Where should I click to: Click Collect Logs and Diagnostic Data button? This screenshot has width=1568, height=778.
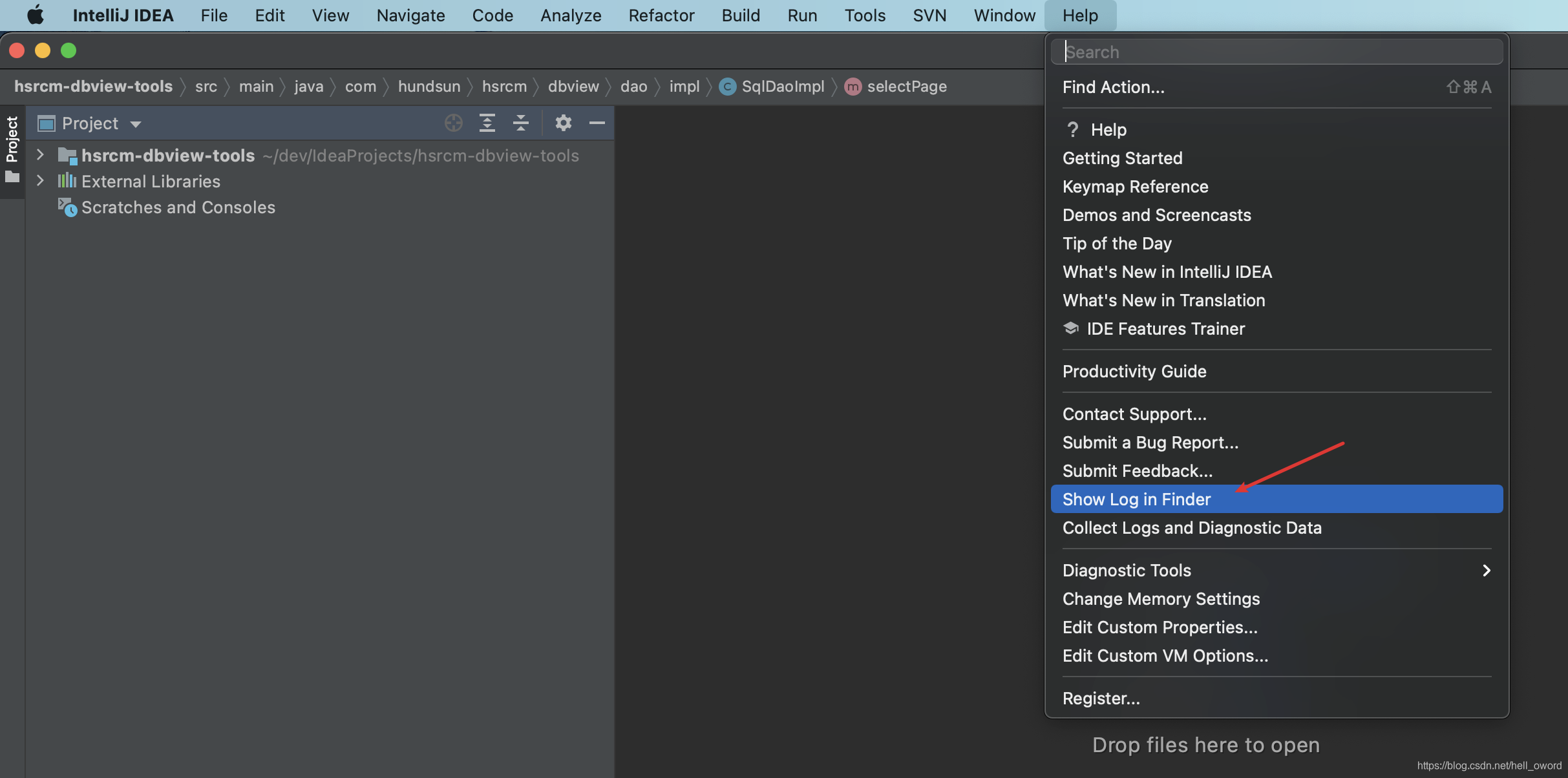[1192, 527]
